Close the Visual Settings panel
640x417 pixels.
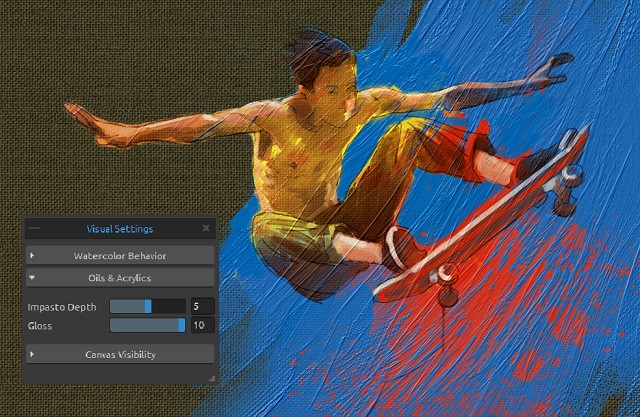tap(206, 228)
